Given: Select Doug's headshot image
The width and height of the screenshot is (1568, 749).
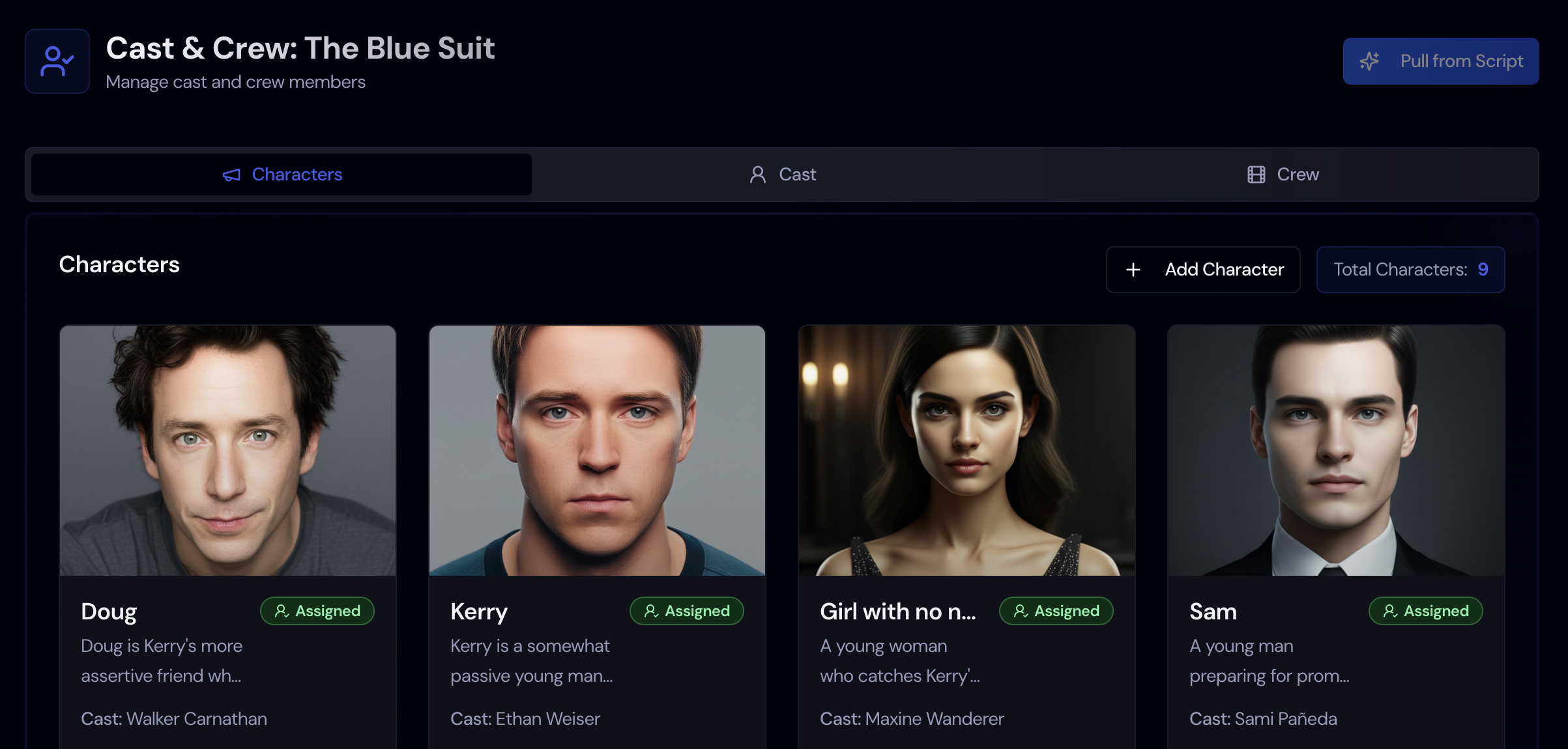Looking at the screenshot, I should 227,450.
